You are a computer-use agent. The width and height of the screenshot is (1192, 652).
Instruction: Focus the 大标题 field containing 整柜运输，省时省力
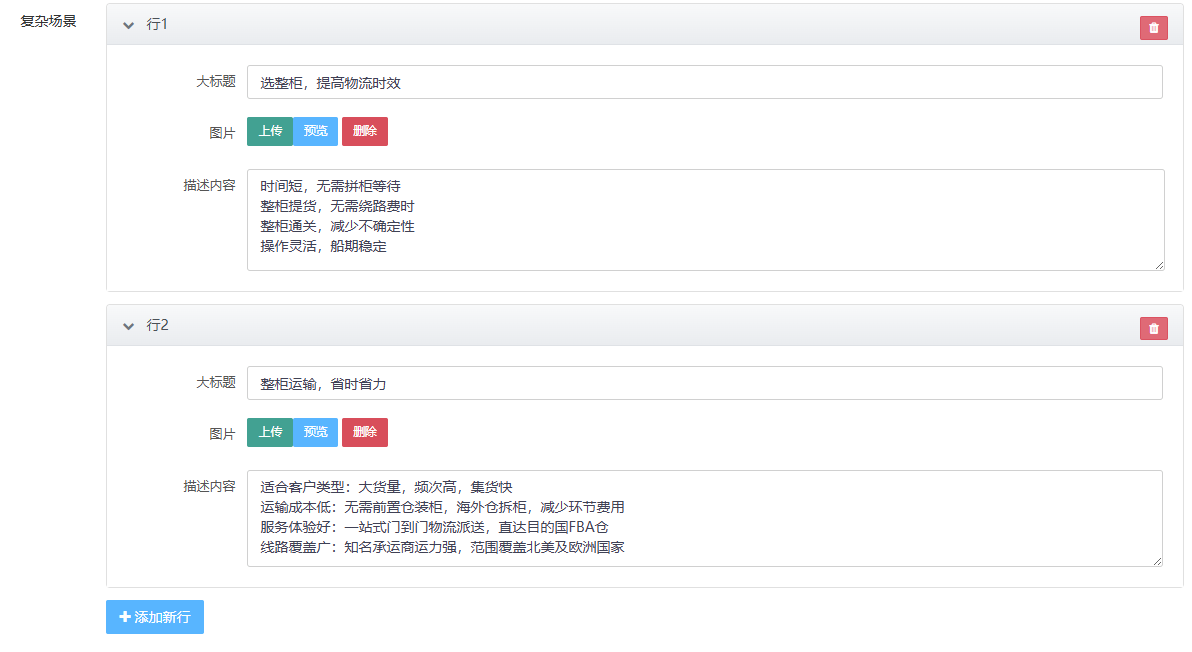(x=704, y=383)
